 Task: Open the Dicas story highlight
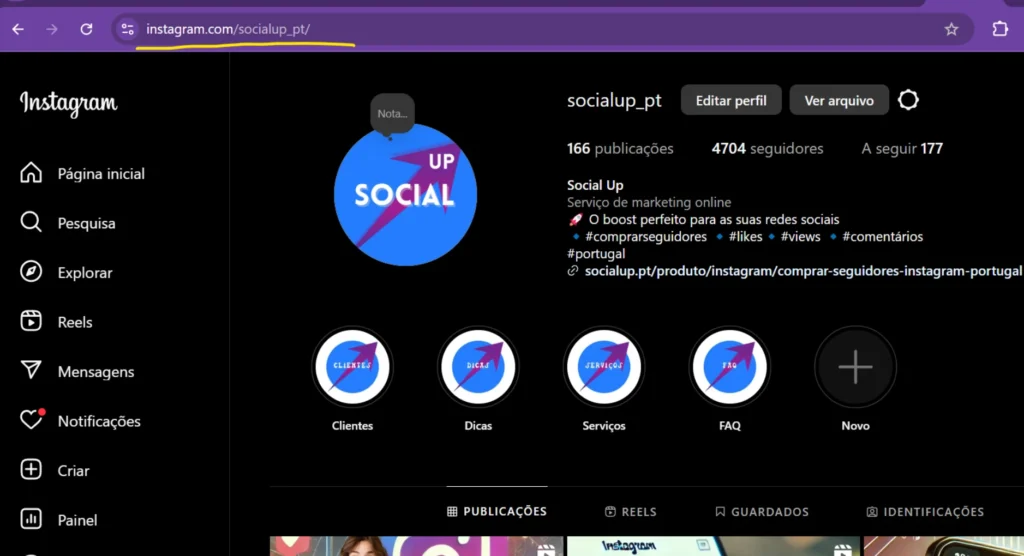click(478, 367)
